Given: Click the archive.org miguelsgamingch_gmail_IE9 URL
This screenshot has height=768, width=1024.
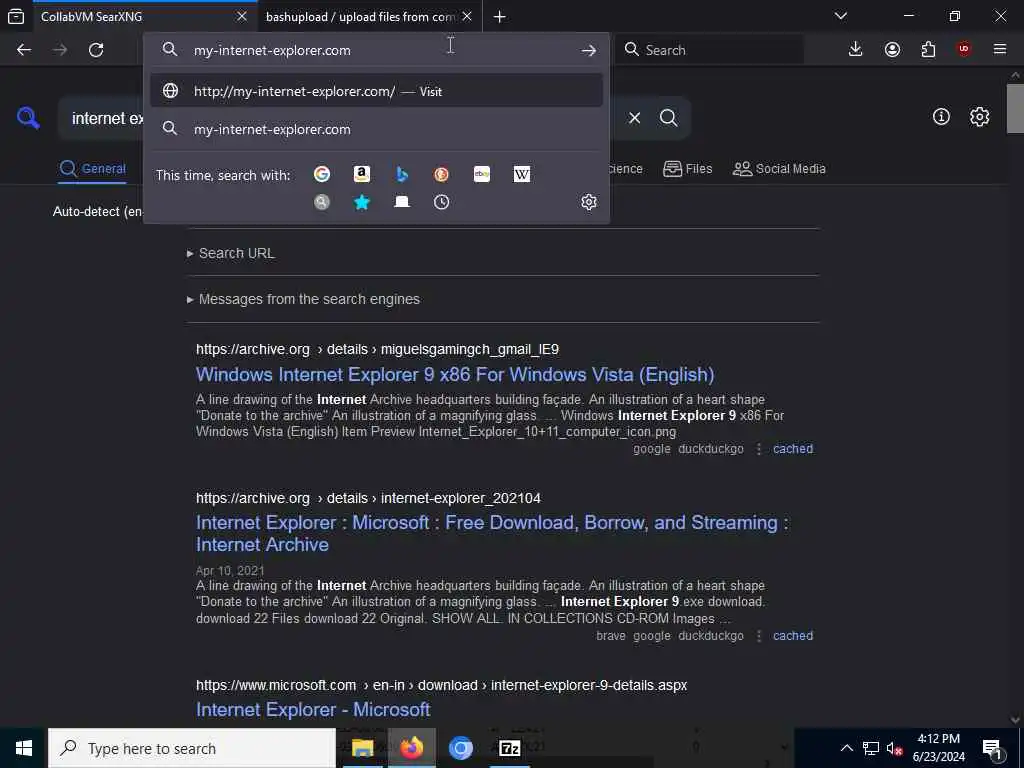Looking at the screenshot, I should click(377, 349).
